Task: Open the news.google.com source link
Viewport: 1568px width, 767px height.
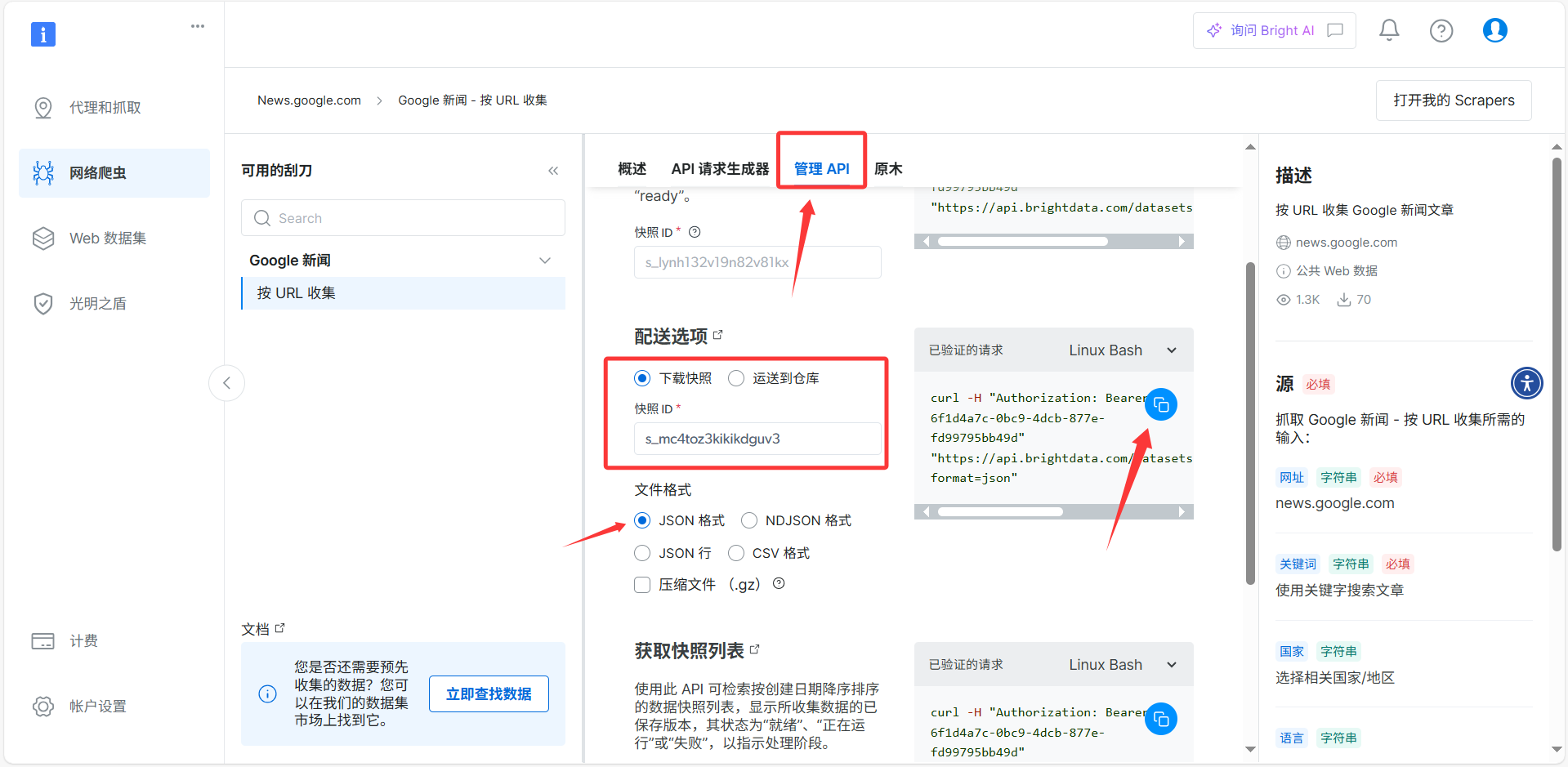Action: point(1347,243)
